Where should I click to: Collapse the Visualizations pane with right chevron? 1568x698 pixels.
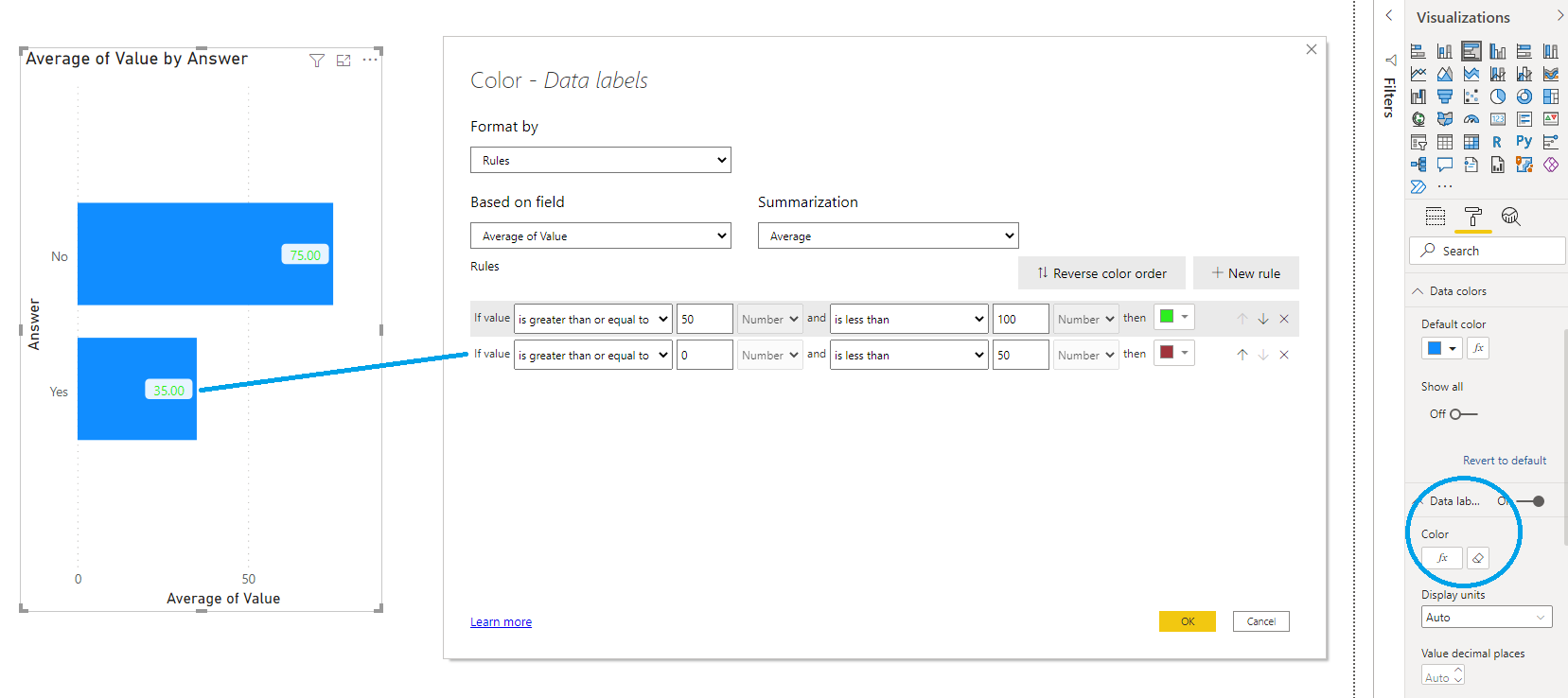1559,16
